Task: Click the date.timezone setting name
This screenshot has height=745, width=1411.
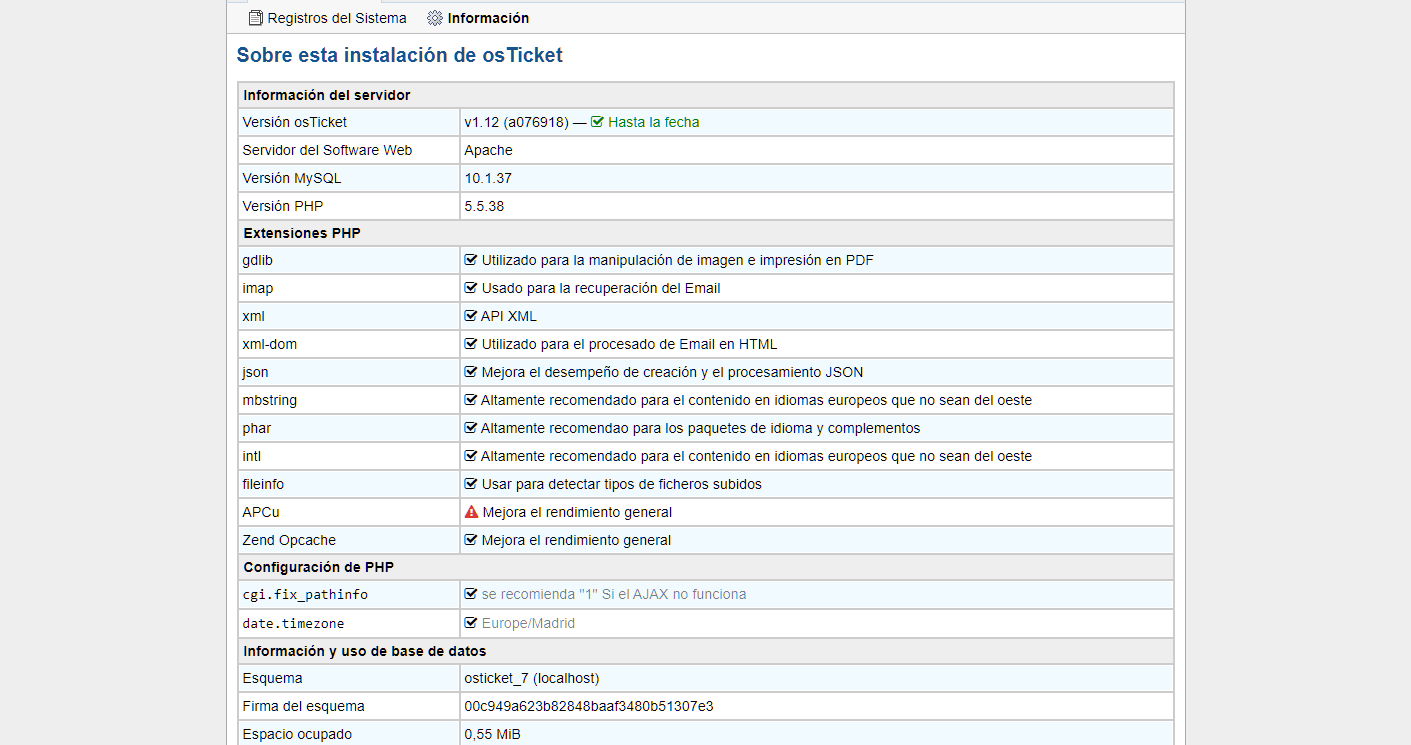Action: tap(293, 624)
